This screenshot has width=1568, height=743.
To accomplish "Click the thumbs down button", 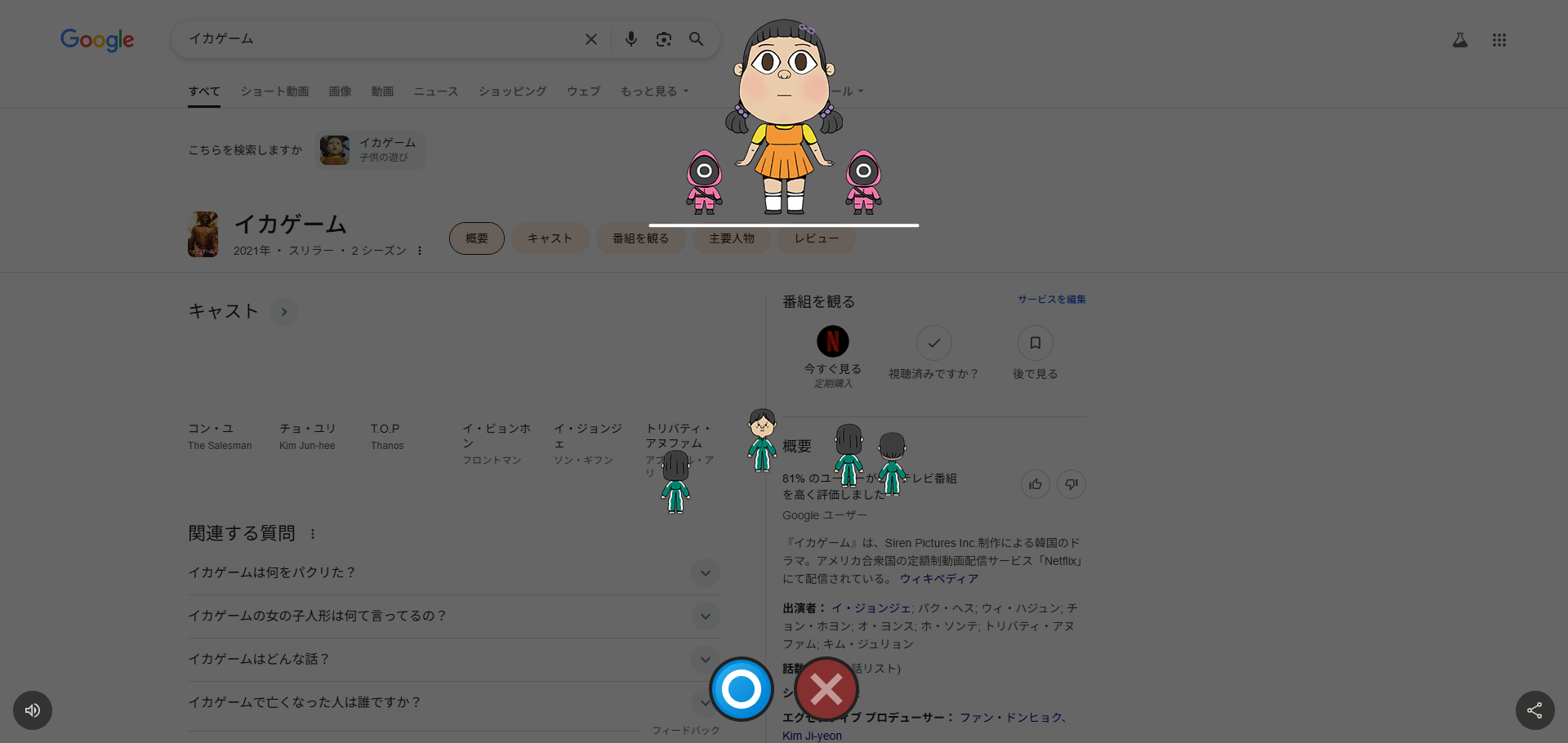I will [x=1071, y=484].
